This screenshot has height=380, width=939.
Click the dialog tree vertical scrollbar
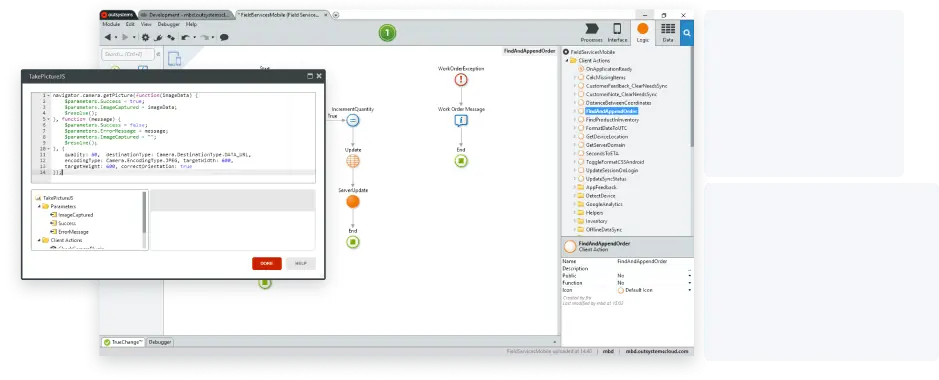144,212
